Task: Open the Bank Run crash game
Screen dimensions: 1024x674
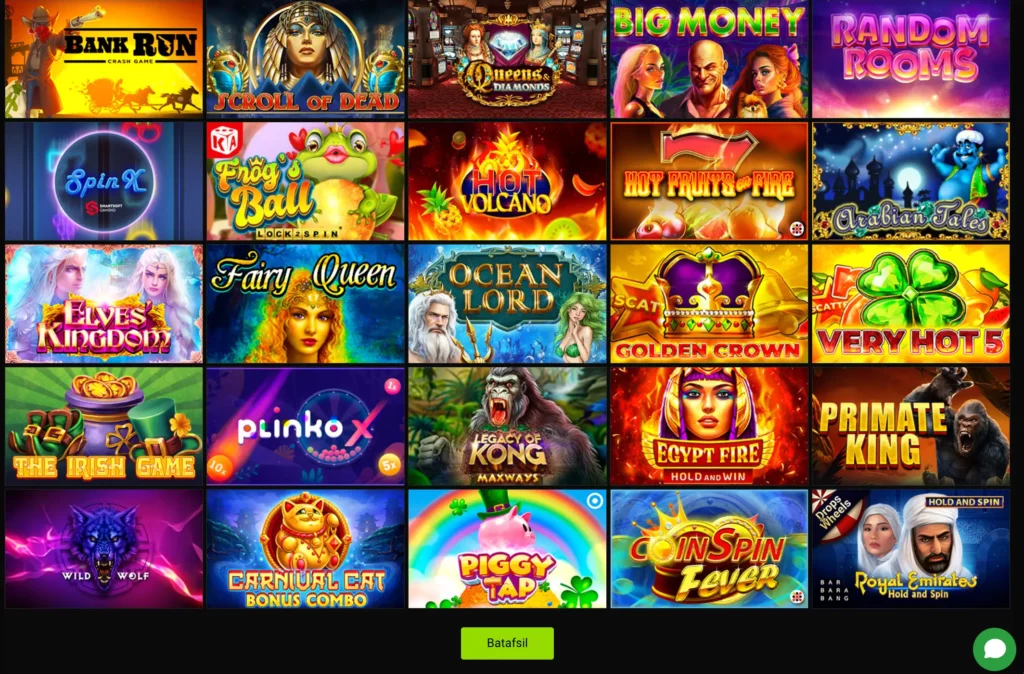Action: pos(104,59)
